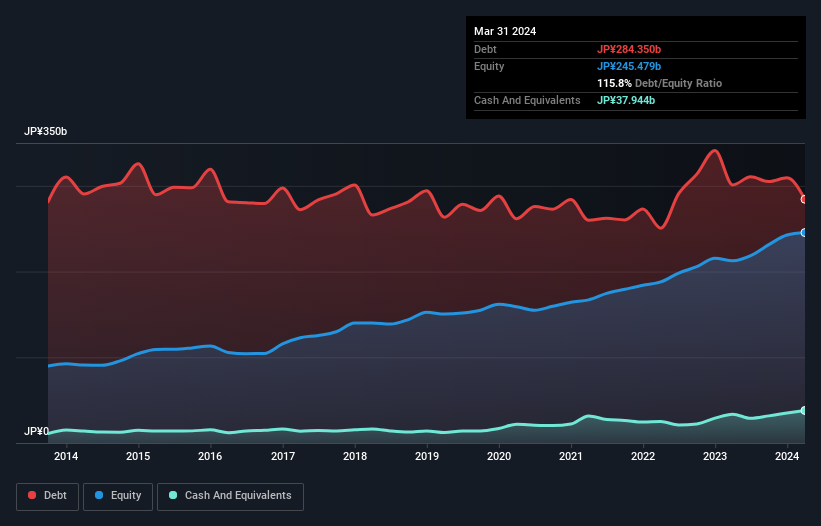The height and width of the screenshot is (526, 821).
Task: Click the Debt row label in tooltip
Action: [x=485, y=49]
